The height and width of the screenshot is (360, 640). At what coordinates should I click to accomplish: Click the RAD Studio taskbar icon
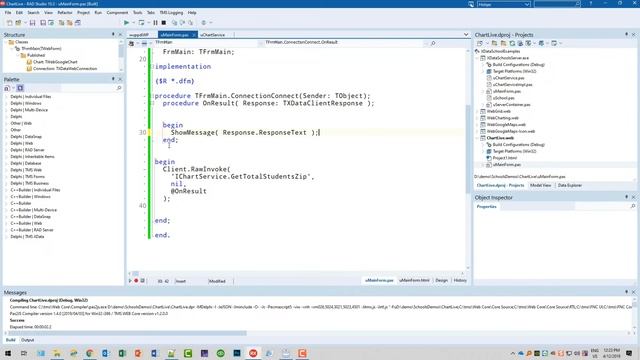tap(253, 353)
